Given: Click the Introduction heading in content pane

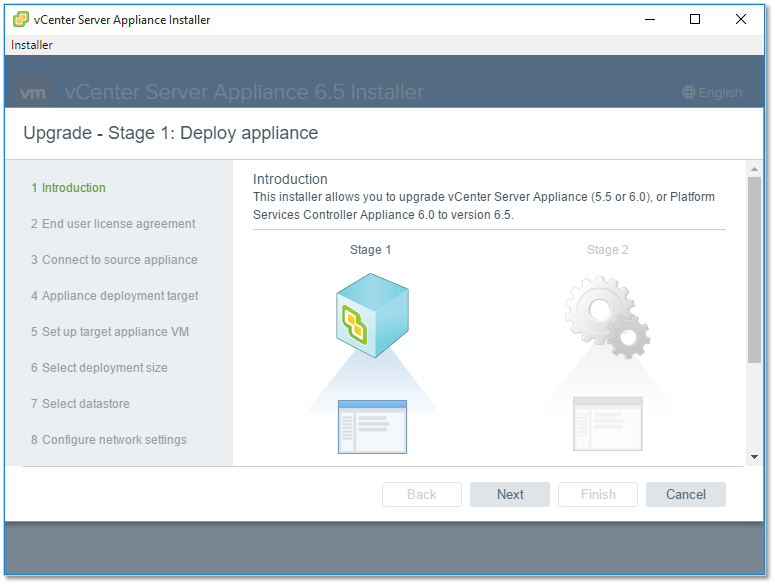Looking at the screenshot, I should coord(290,179).
